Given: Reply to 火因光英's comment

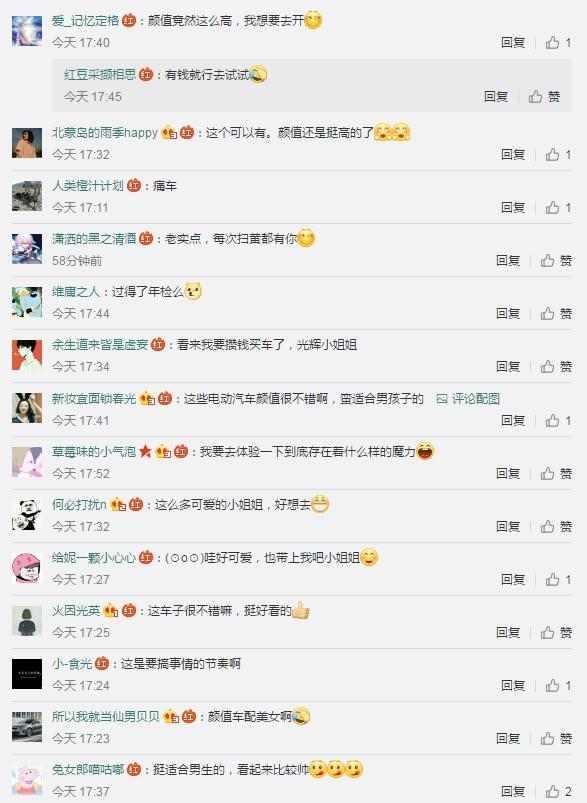Looking at the screenshot, I should tap(508, 632).
